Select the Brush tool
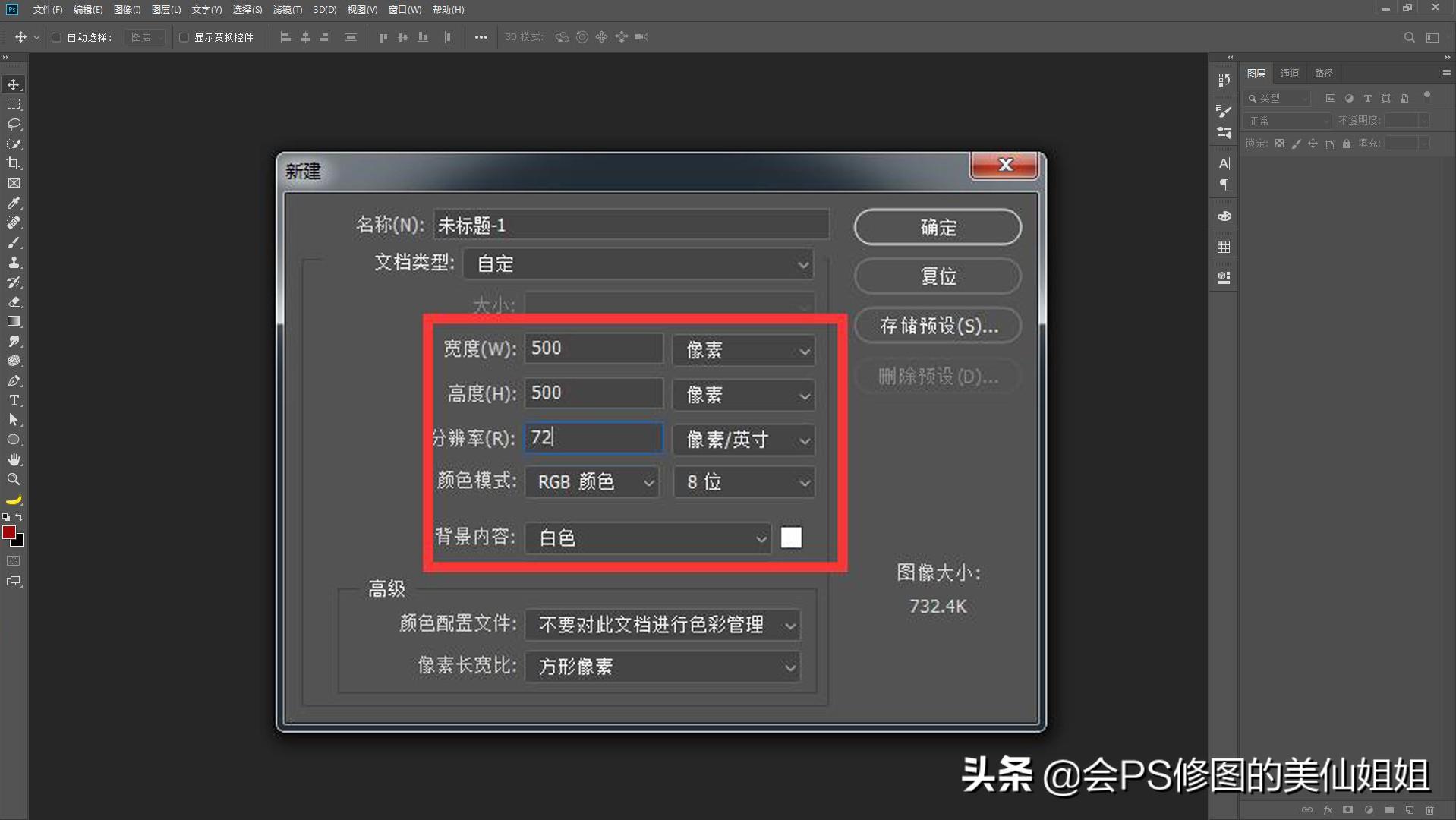Viewport: 1456px width, 820px height. (14, 242)
